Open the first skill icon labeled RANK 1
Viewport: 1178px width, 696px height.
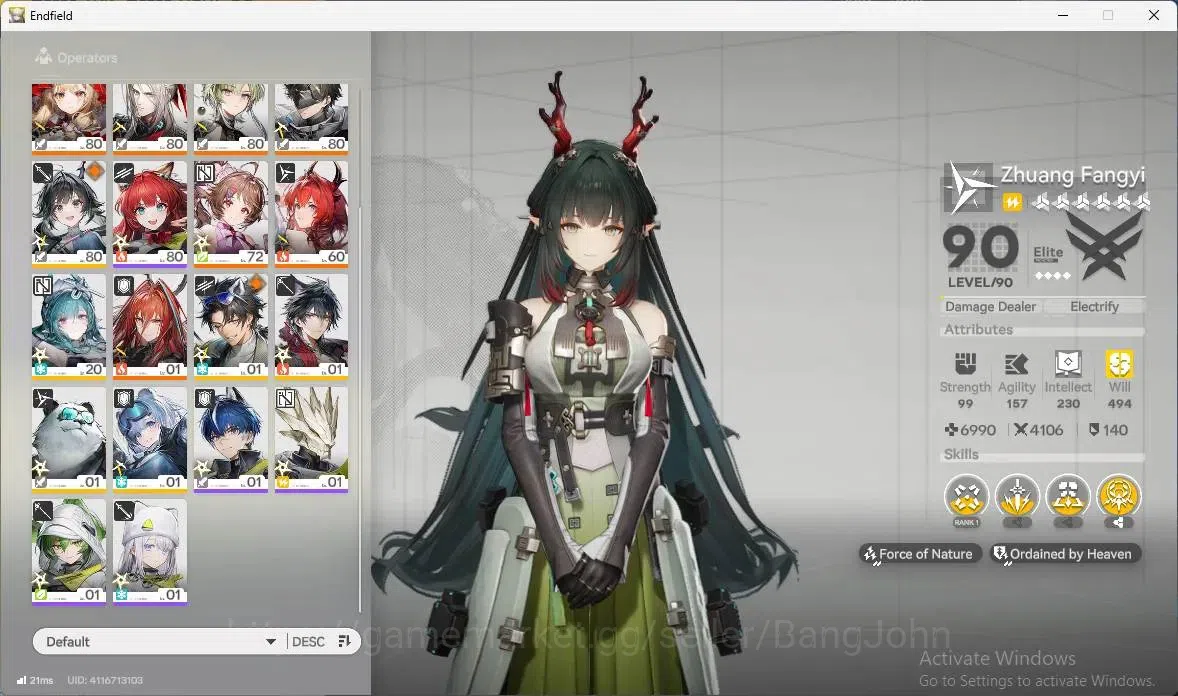[x=966, y=497]
